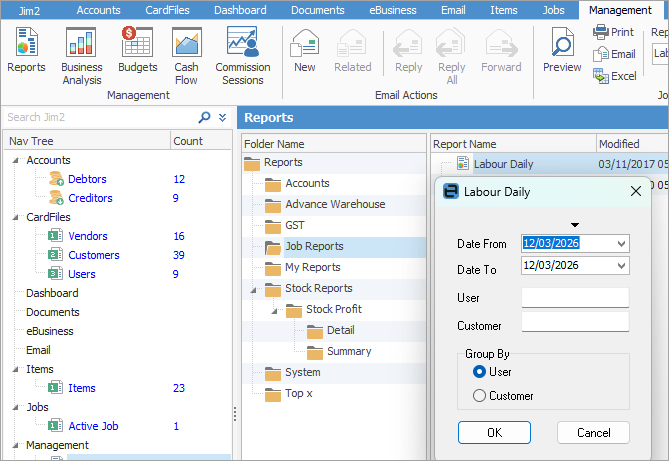Screen dimensions: 669x461
Task: Switch to the Documents ribbon tab
Action: (x=317, y=10)
